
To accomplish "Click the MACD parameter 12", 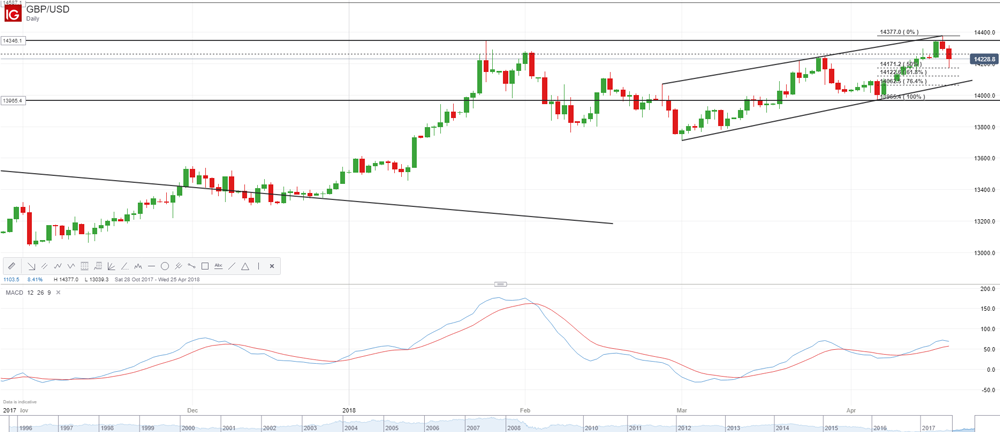I will [x=31, y=292].
